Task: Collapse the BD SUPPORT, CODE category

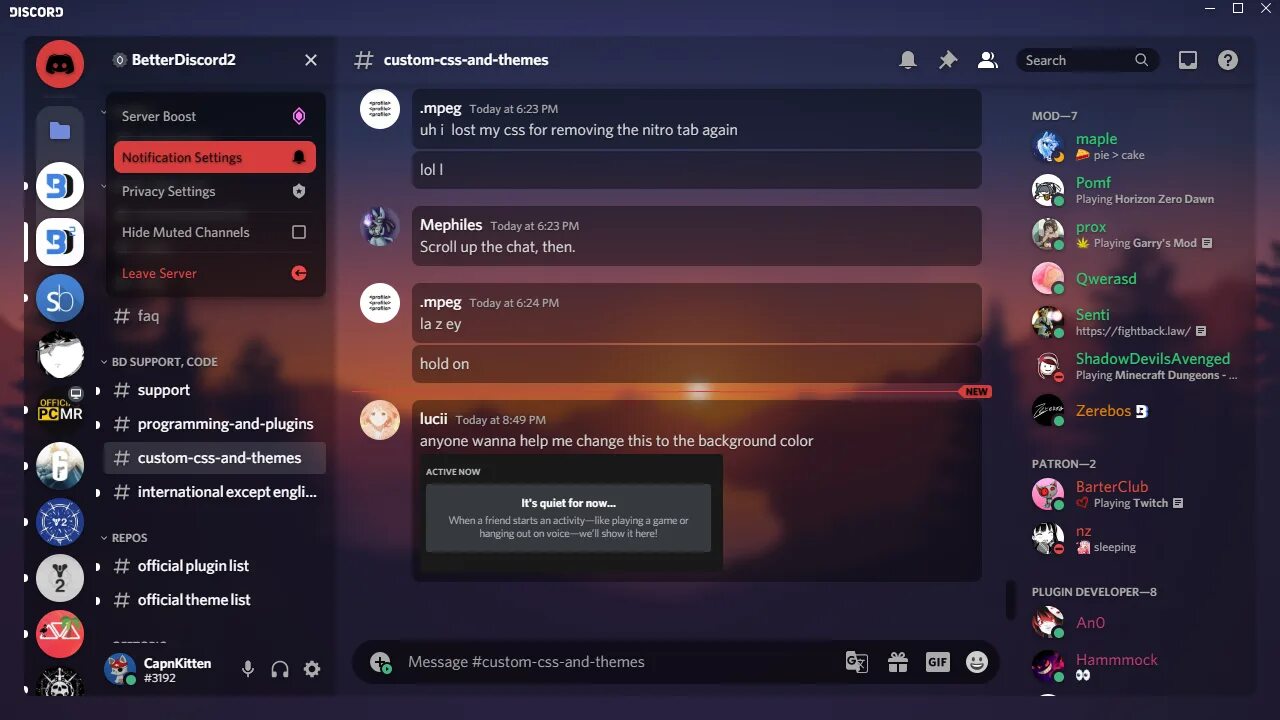Action: point(160,362)
